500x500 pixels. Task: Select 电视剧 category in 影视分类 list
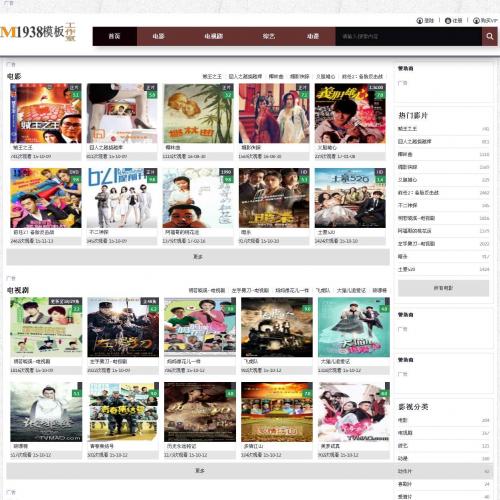point(405,433)
